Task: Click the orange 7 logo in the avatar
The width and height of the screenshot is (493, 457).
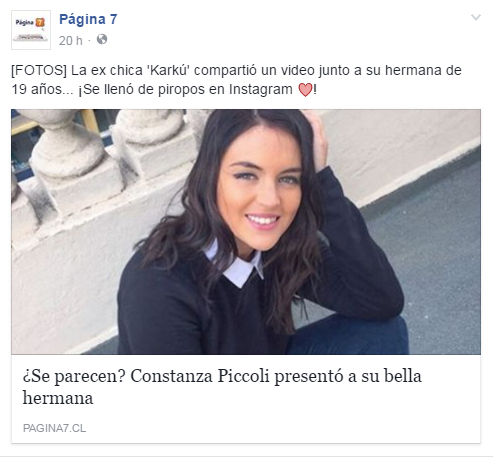Action: (x=40, y=23)
